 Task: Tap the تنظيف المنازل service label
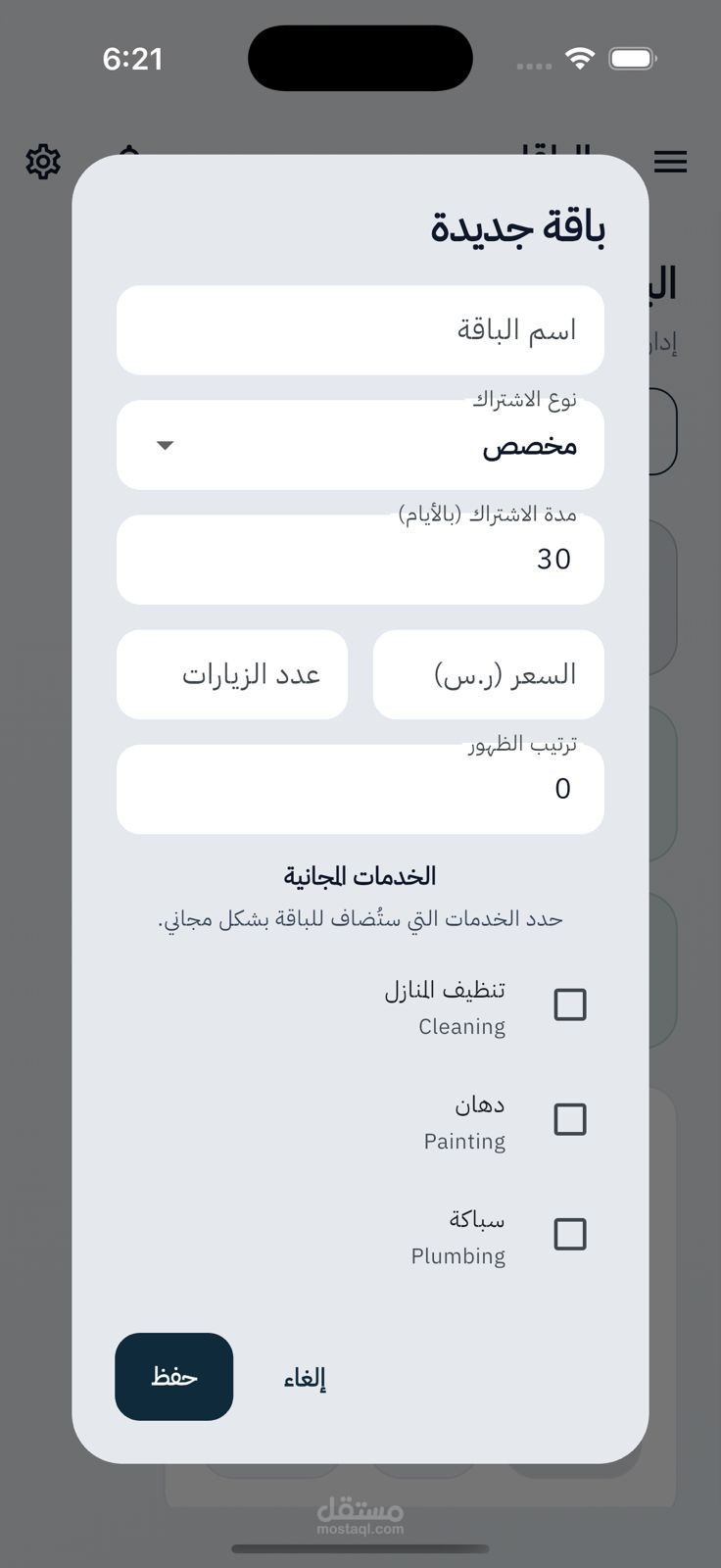pos(445,990)
